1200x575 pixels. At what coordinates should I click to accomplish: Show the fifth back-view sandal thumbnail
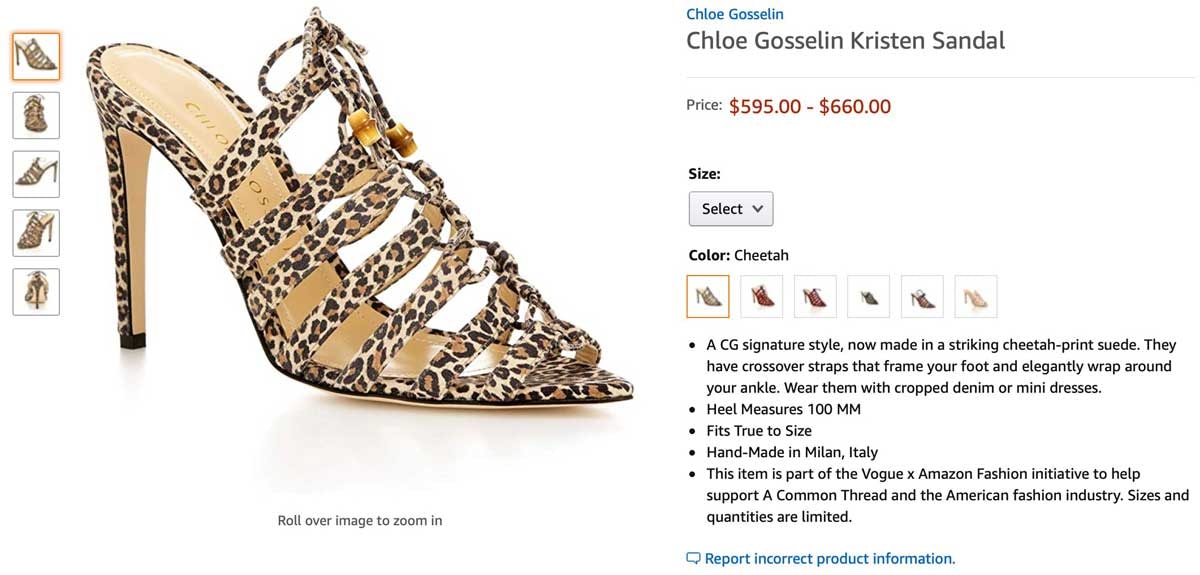(36, 292)
